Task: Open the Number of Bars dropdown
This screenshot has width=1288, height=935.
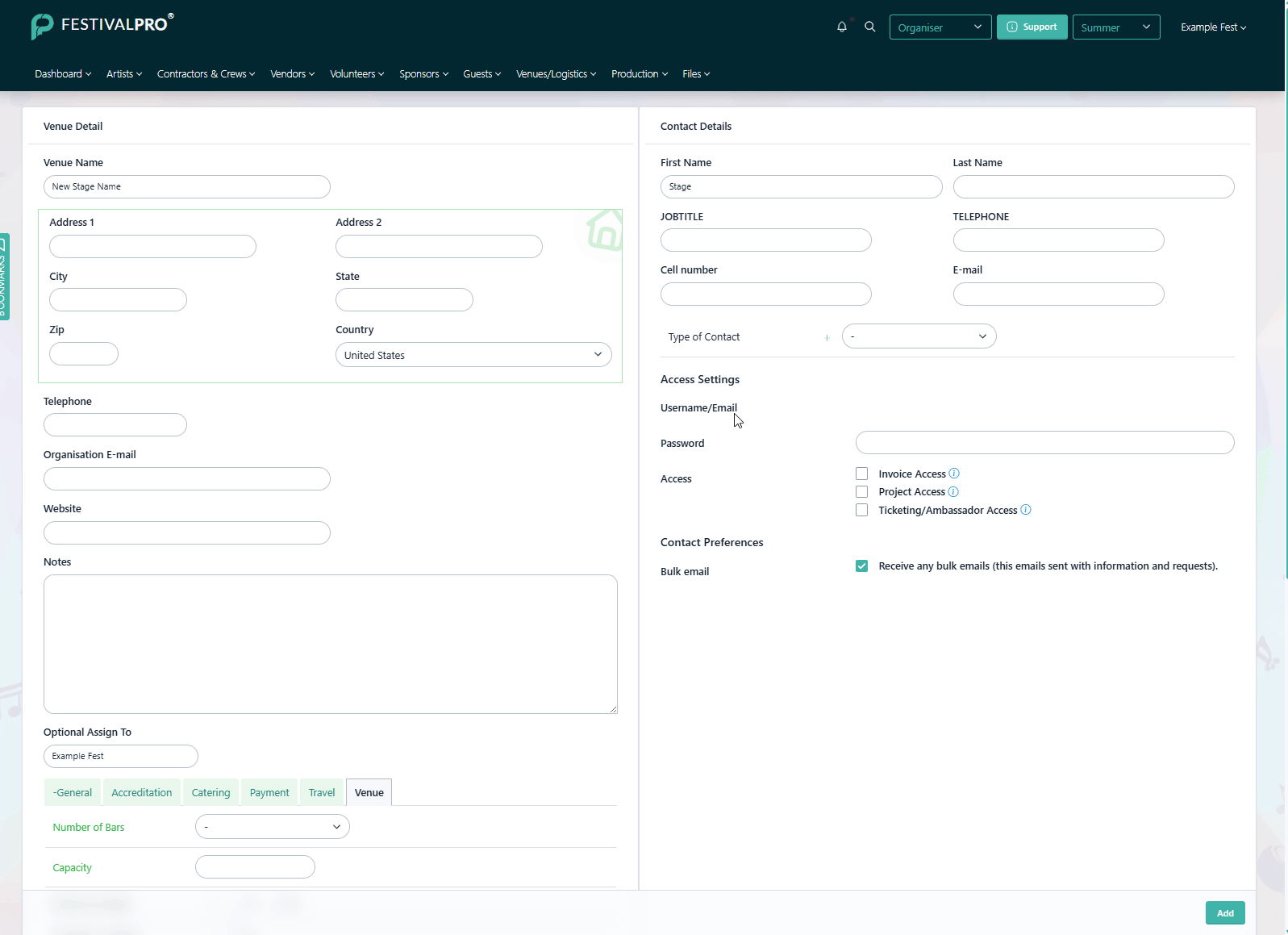Action: point(273,827)
